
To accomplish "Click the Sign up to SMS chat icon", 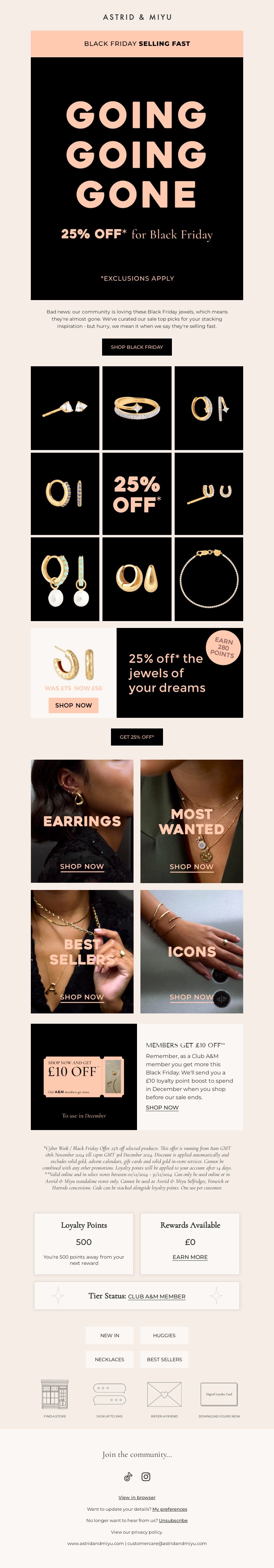I will click(109, 1394).
